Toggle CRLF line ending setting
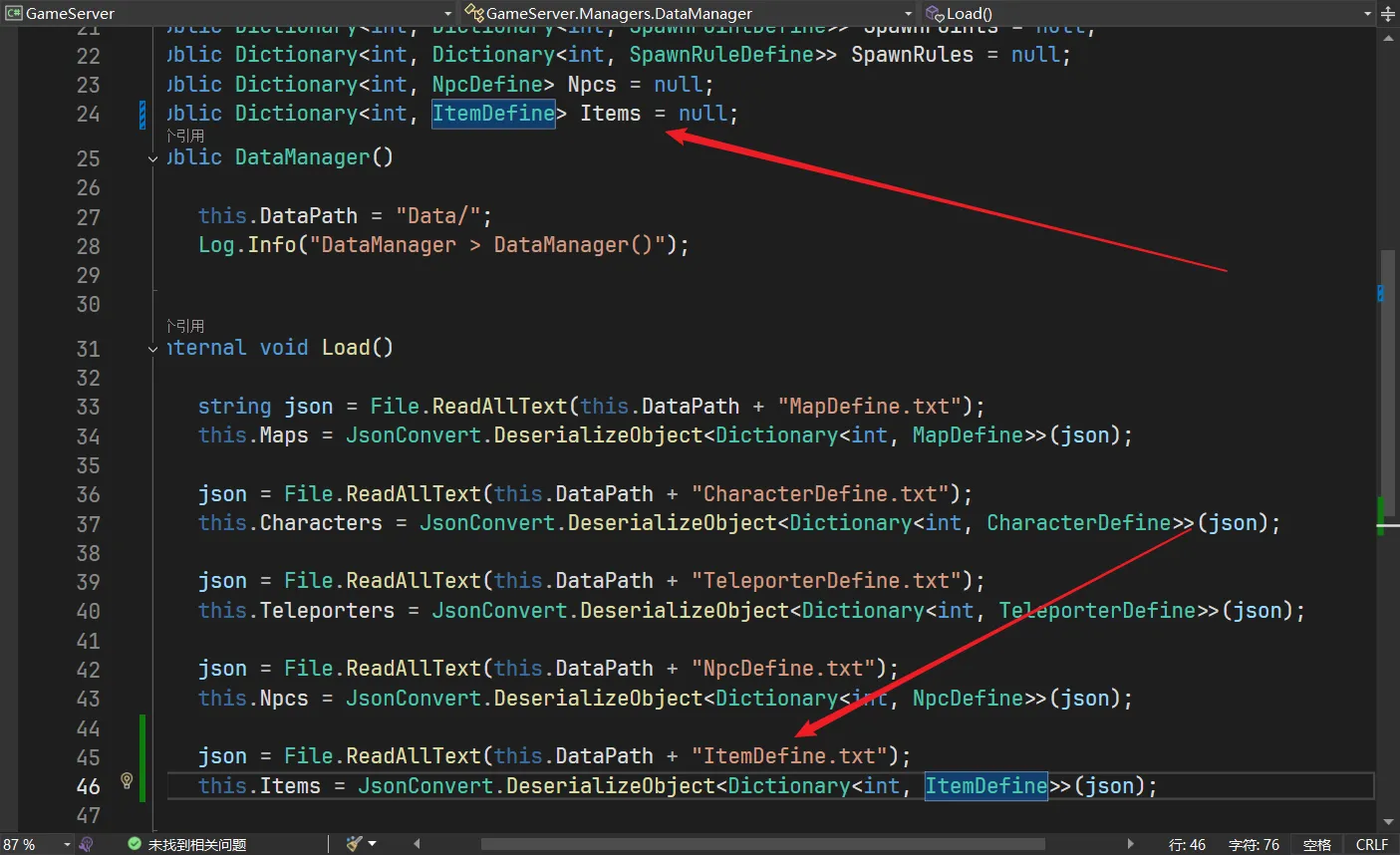 [1371, 844]
